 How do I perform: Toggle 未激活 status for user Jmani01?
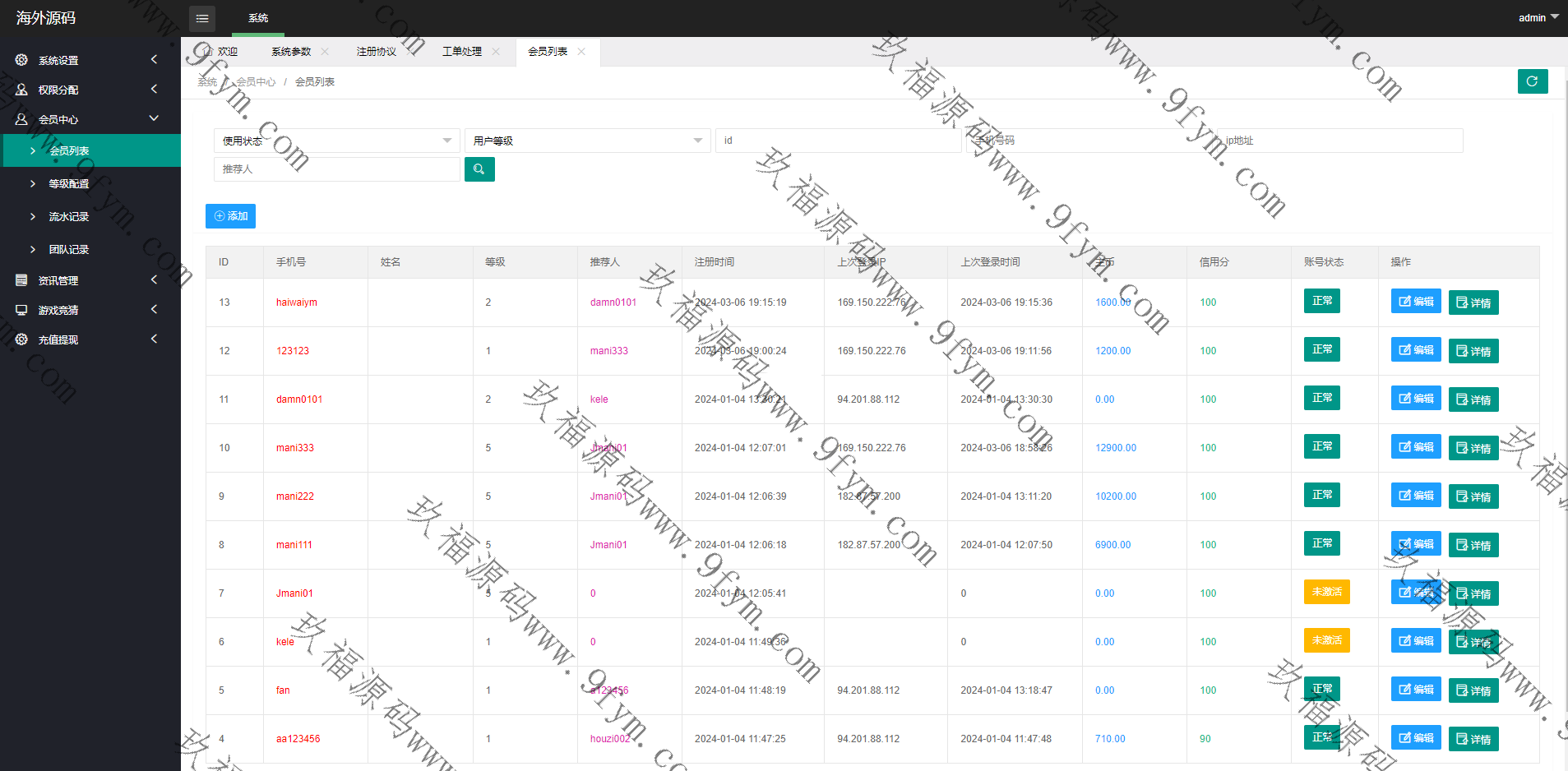pos(1326,592)
